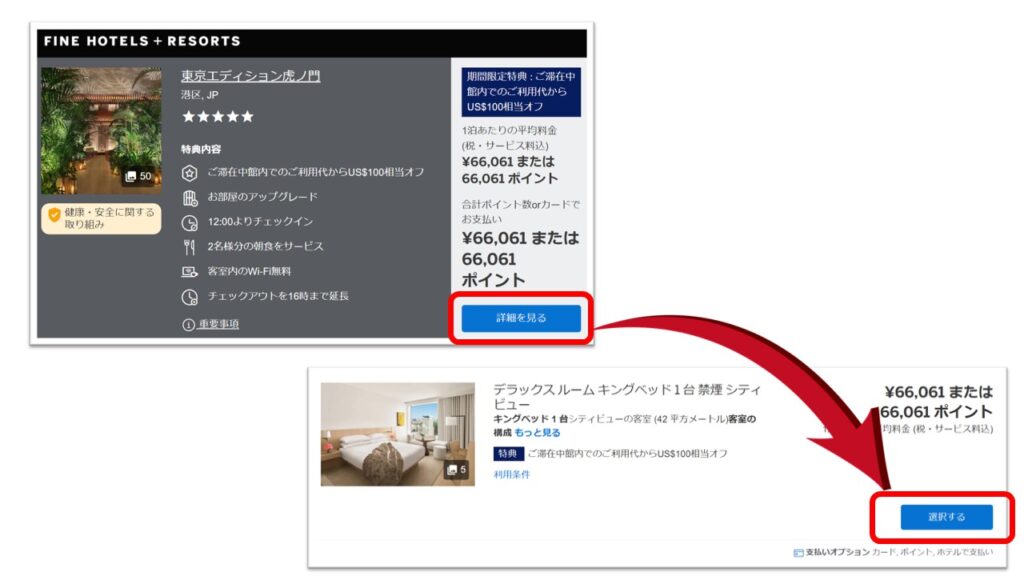Click the five-star rating of the hotel
Viewport: 1024px width, 576px height.
coord(217,117)
